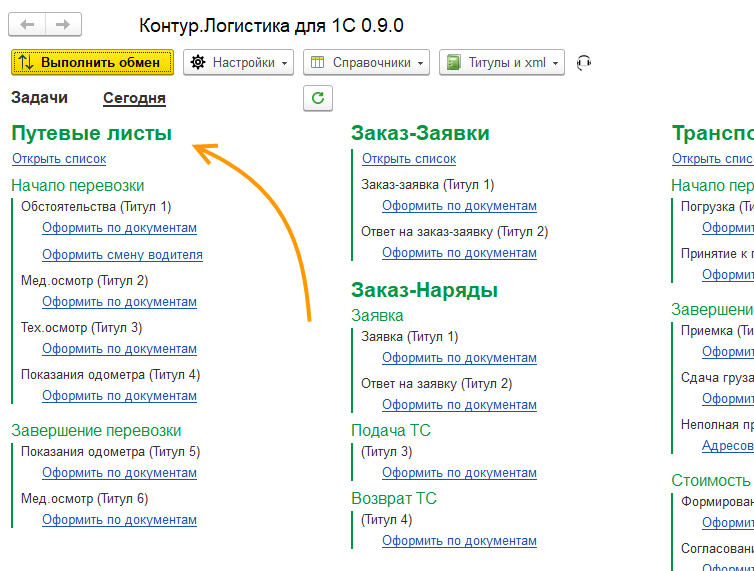This screenshot has height=571, width=754.
Task: Оформить по документам under Возврат ТС
Action: coord(459,541)
